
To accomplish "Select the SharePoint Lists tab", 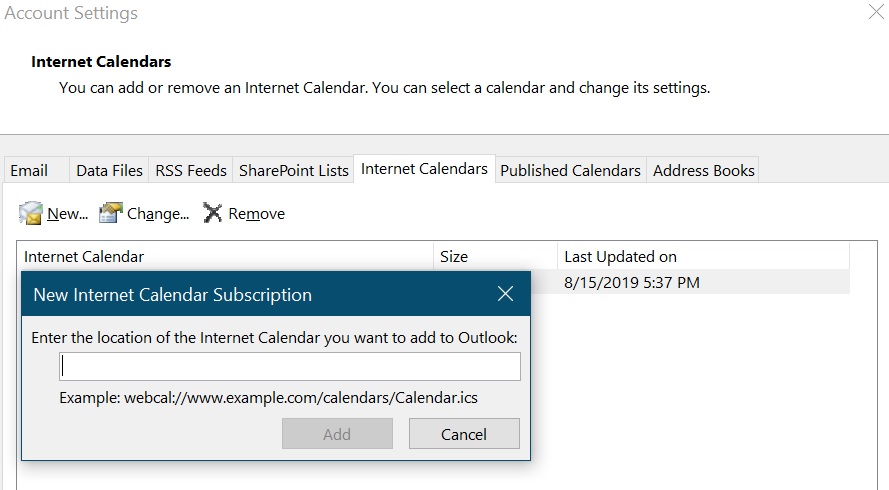I will [294, 170].
